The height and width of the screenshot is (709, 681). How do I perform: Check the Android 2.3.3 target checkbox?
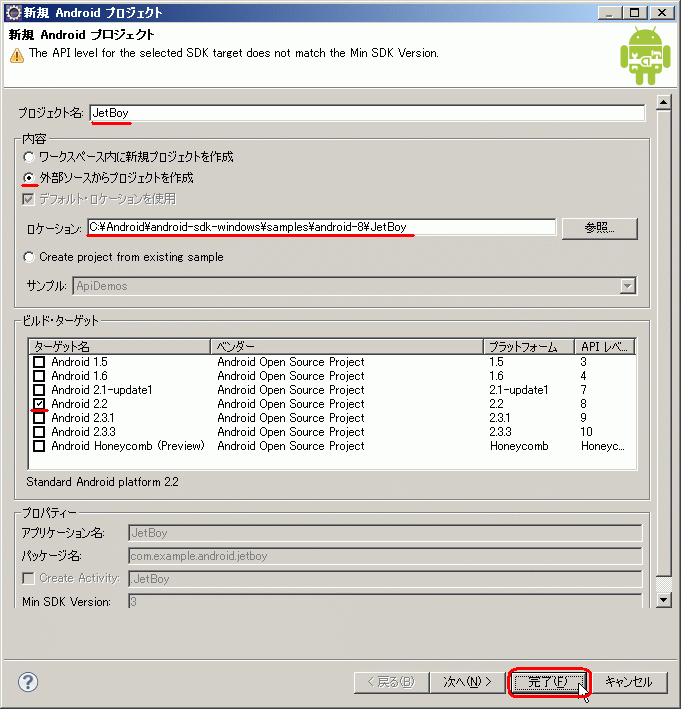click(x=39, y=432)
